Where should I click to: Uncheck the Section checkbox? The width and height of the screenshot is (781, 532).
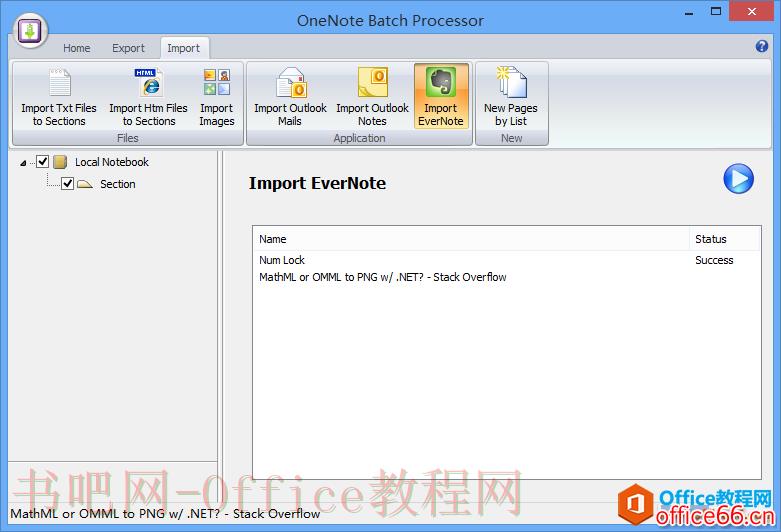pos(67,184)
